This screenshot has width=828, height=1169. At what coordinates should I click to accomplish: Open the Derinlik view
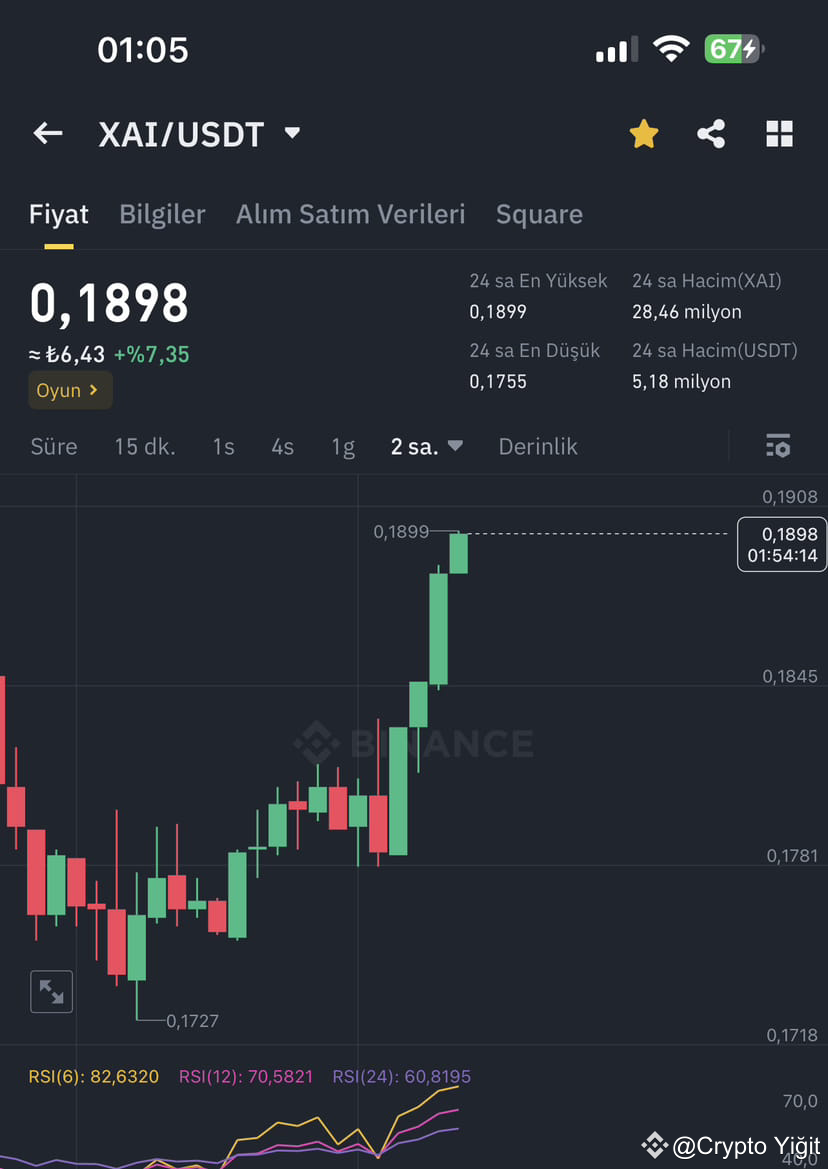[x=537, y=447]
